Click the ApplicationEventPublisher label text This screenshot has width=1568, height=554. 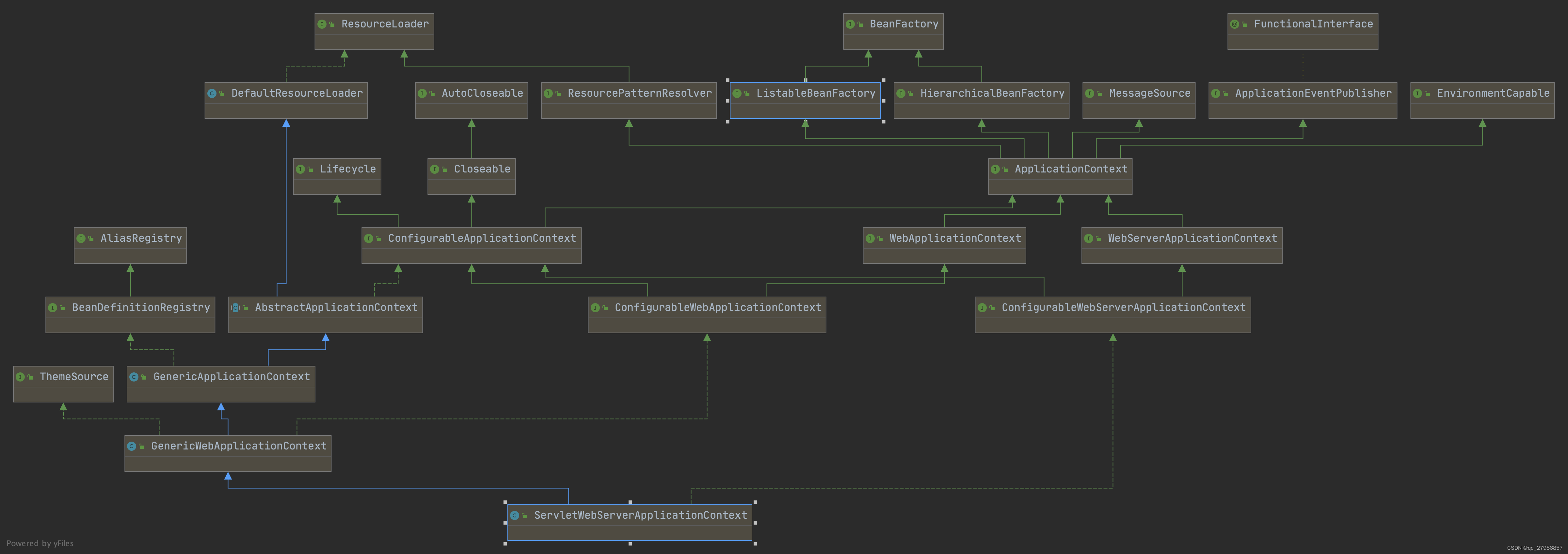click(x=1314, y=94)
